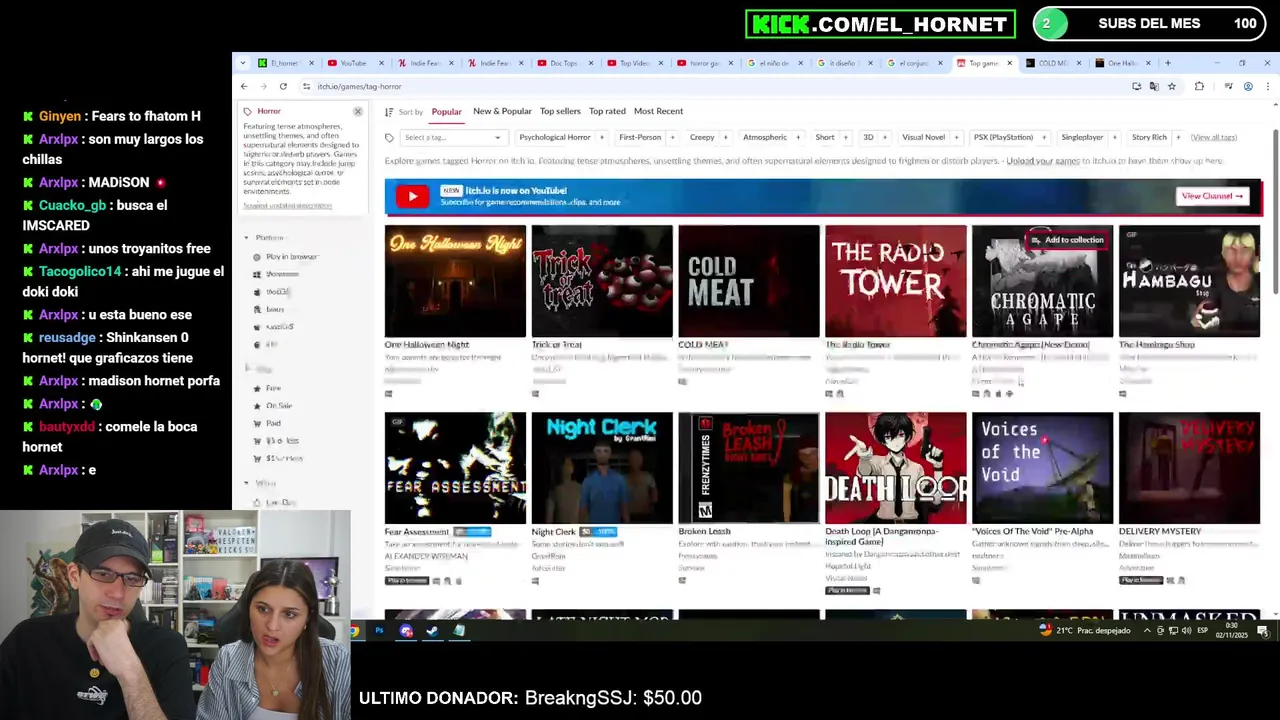The height and width of the screenshot is (720, 1280).
Task: Sort by Top rated
Action: tap(607, 111)
